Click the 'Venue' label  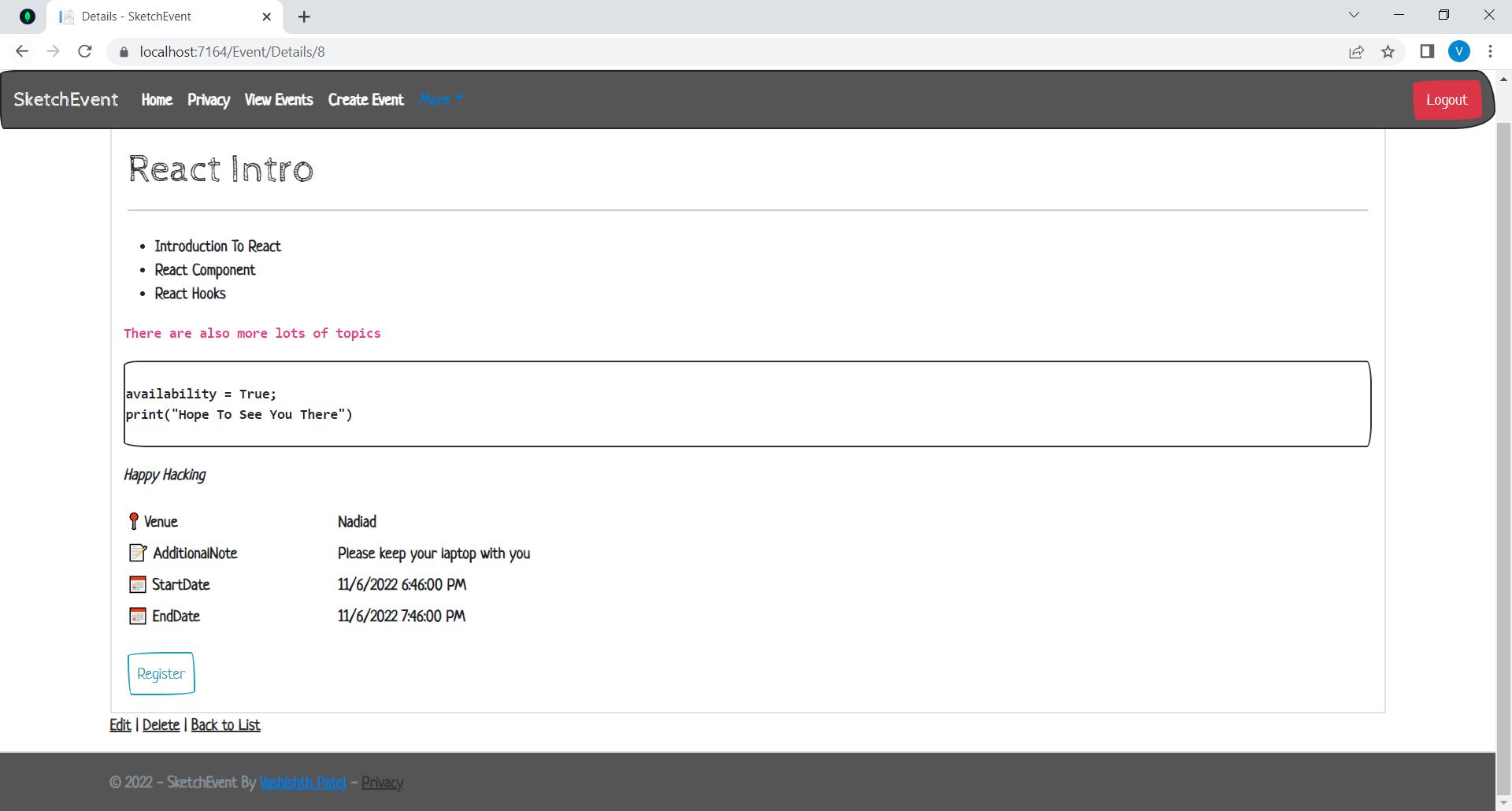(x=161, y=521)
